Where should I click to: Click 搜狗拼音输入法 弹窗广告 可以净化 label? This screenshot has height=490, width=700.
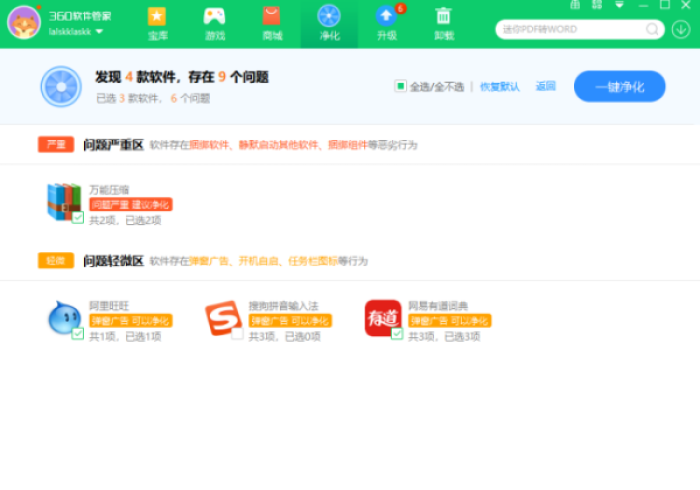[x=290, y=321]
